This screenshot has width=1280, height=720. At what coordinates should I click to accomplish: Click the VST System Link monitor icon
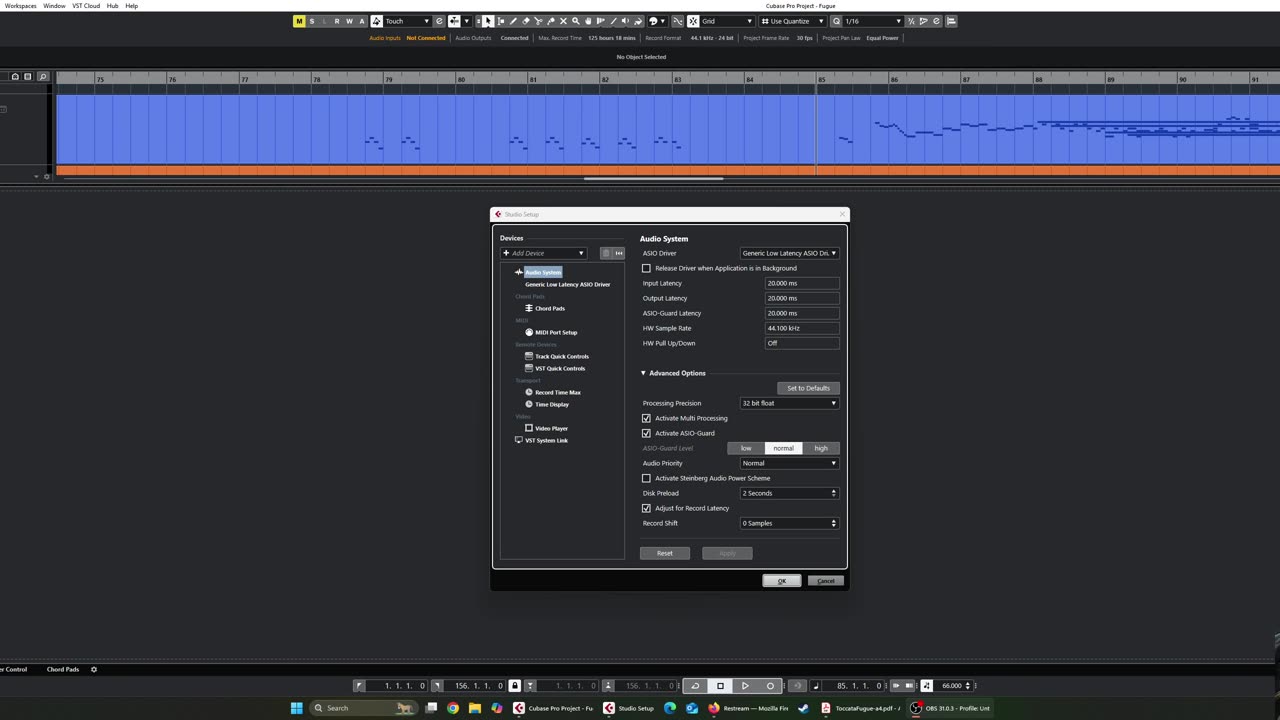[519, 440]
